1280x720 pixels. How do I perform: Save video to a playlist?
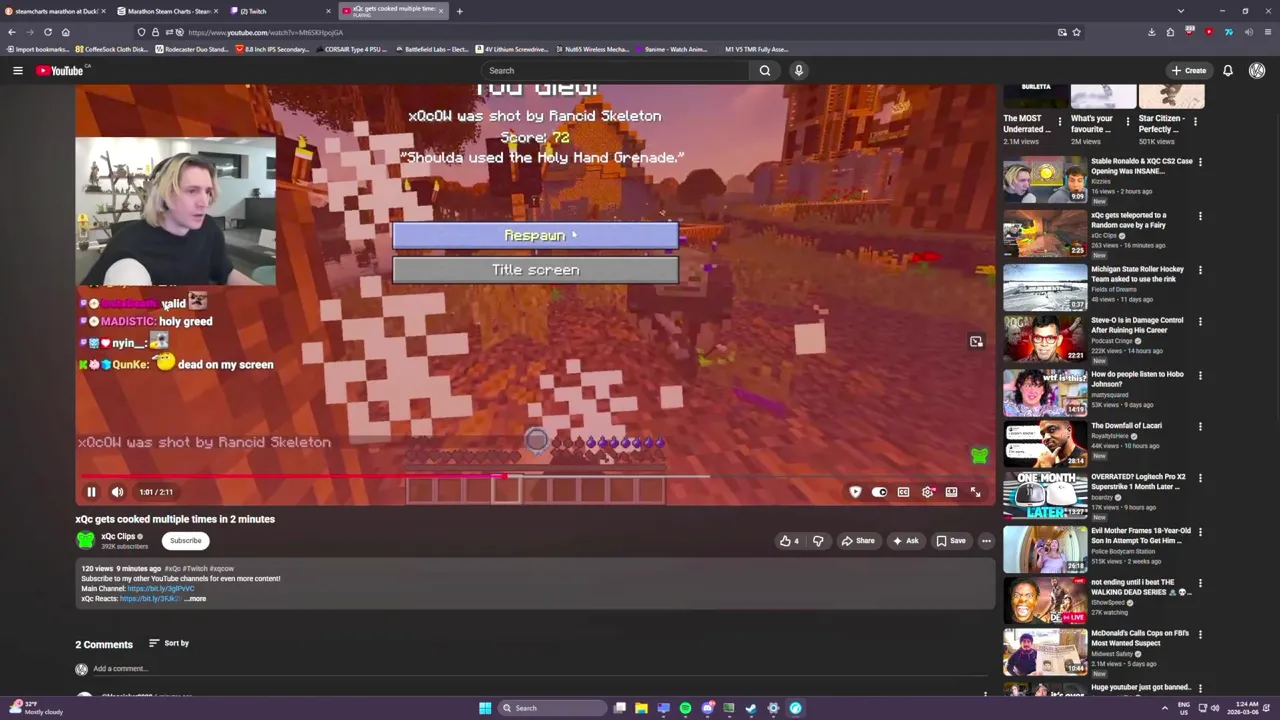(950, 541)
